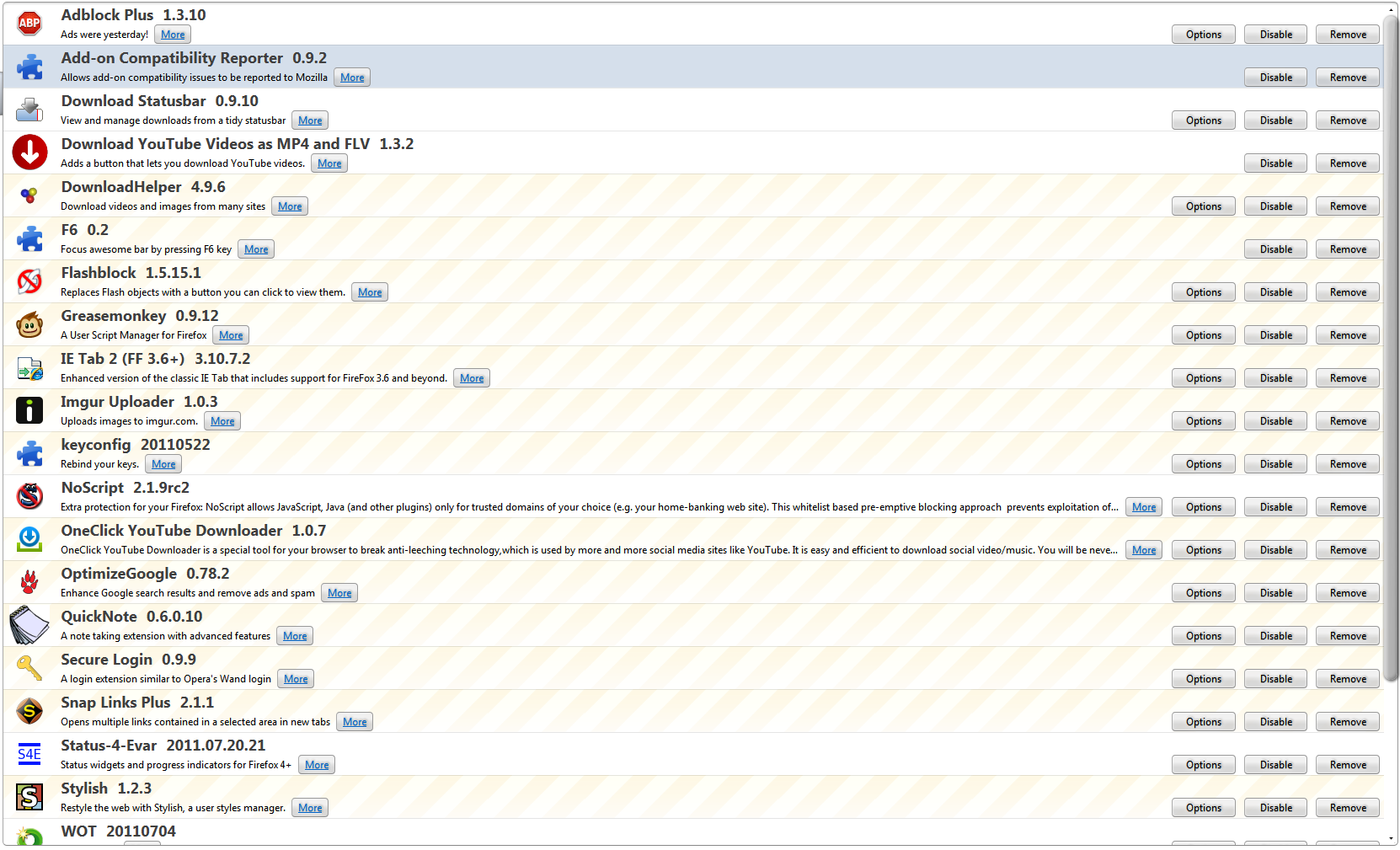Open Options for Adblock Plus
Viewport: 1400px width, 850px height.
coord(1203,35)
